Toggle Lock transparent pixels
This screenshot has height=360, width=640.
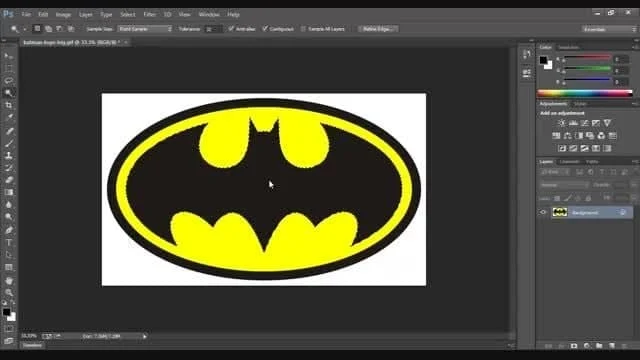pyautogui.click(x=557, y=198)
